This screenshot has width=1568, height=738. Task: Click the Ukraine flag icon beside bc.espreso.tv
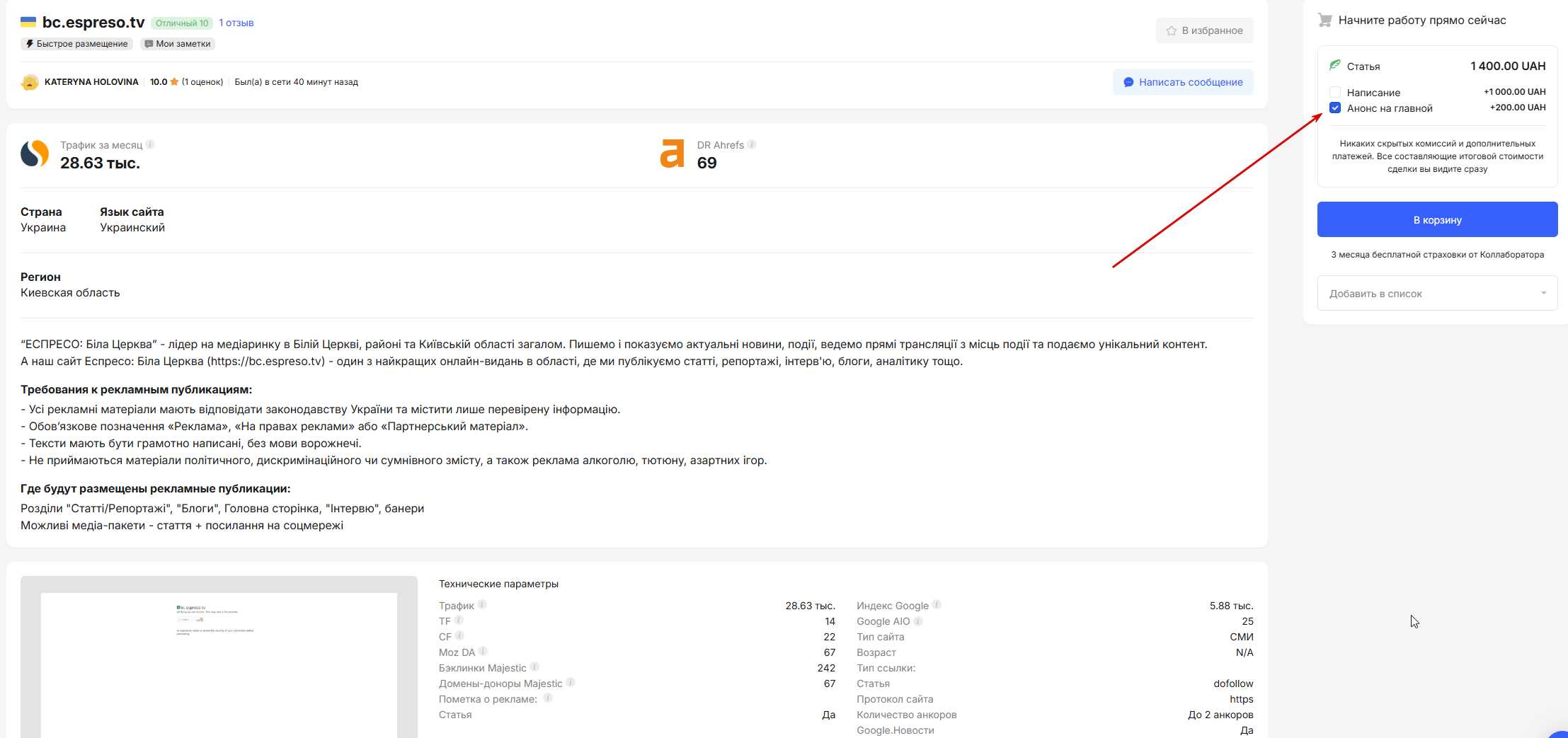(x=28, y=22)
